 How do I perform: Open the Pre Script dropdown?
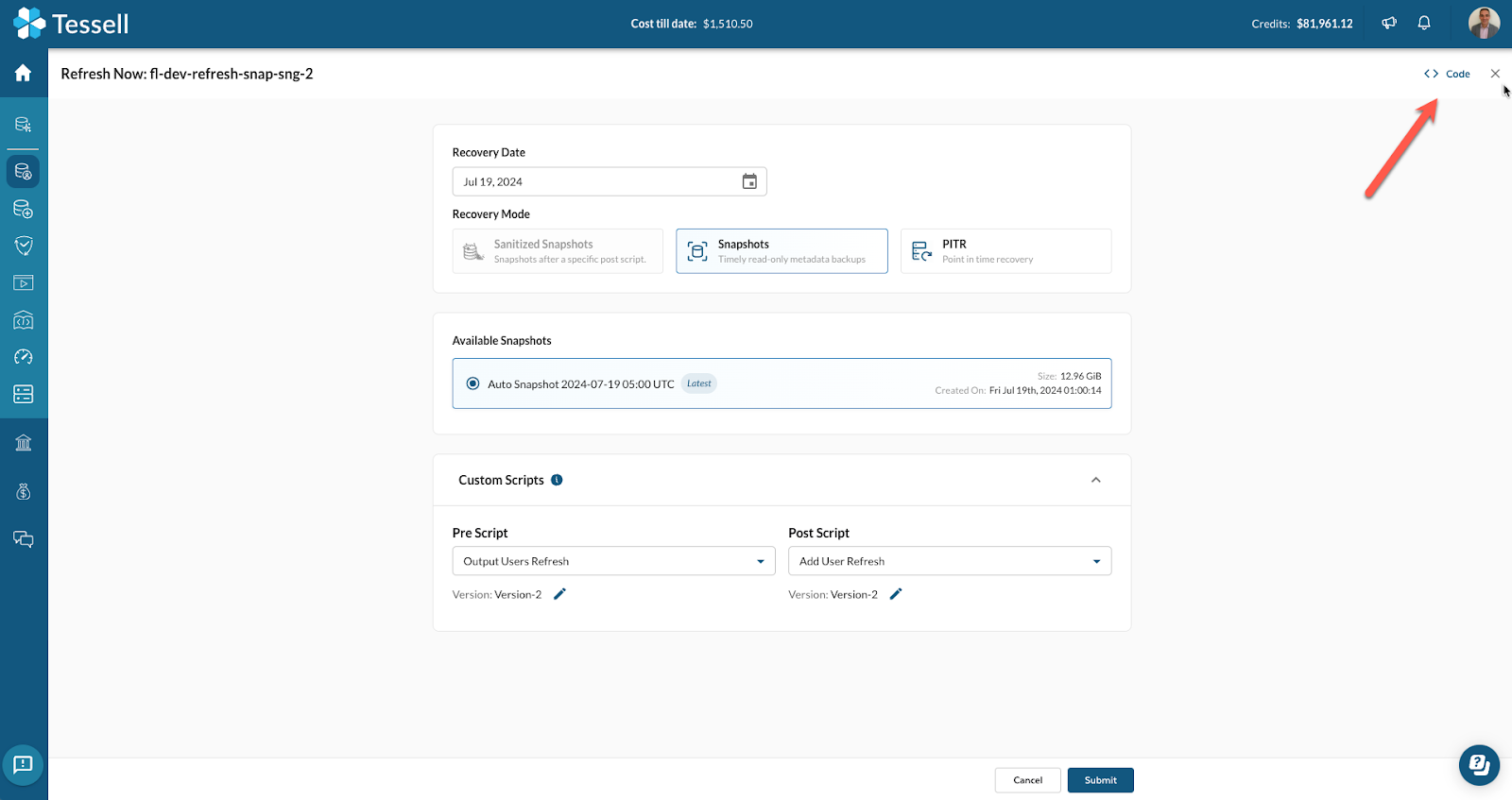[613, 561]
